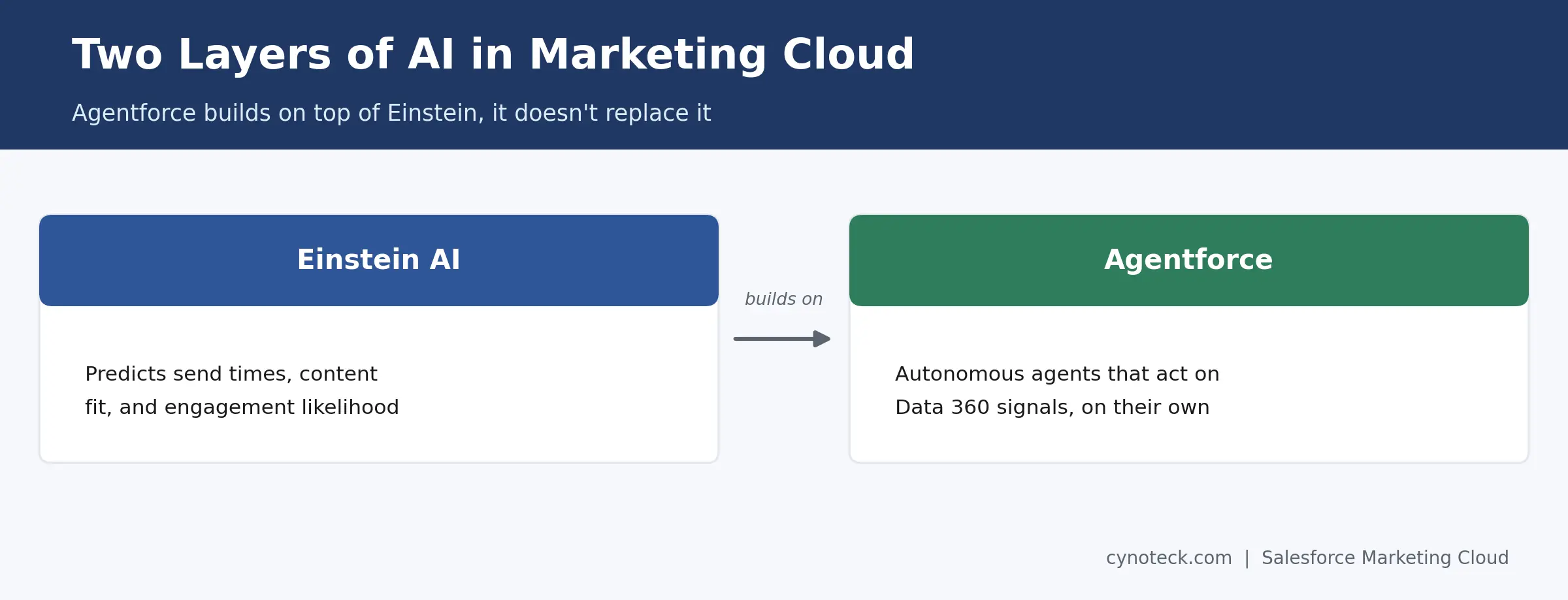Click the 'builds on' label
Viewport: 1568px width, 600px height.
783,299
